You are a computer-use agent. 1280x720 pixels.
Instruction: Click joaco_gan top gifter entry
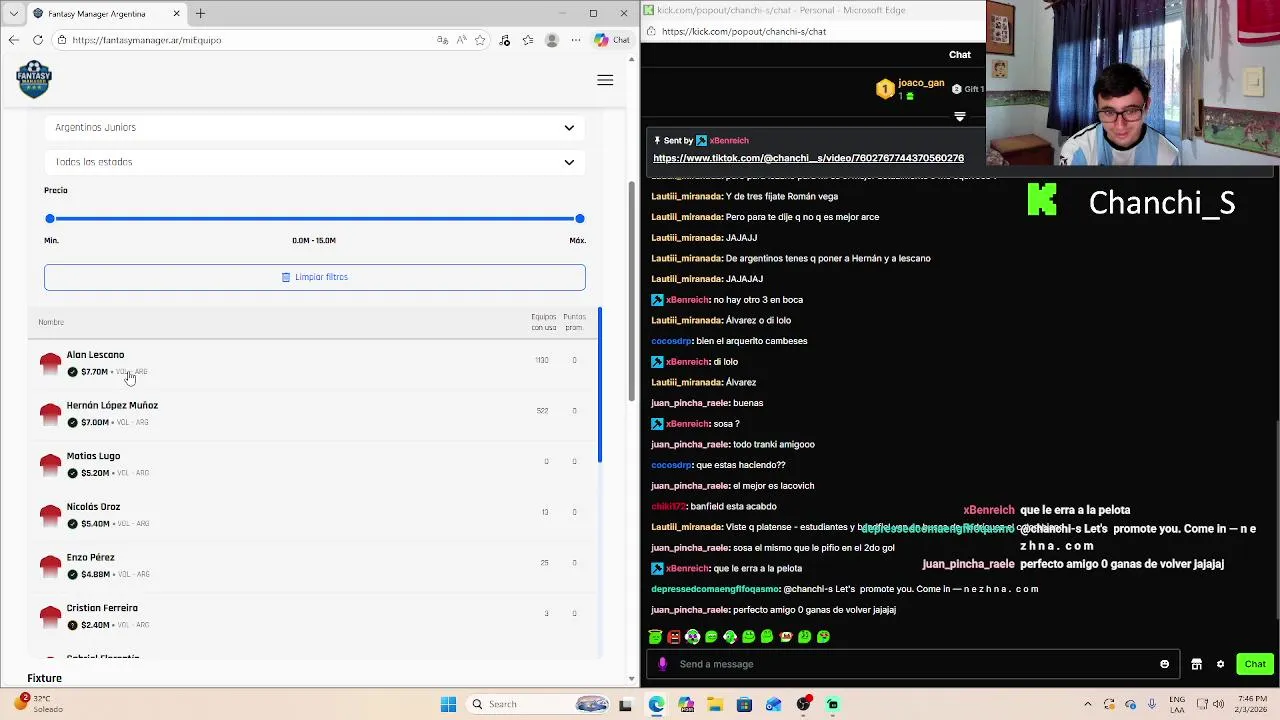[910, 89]
